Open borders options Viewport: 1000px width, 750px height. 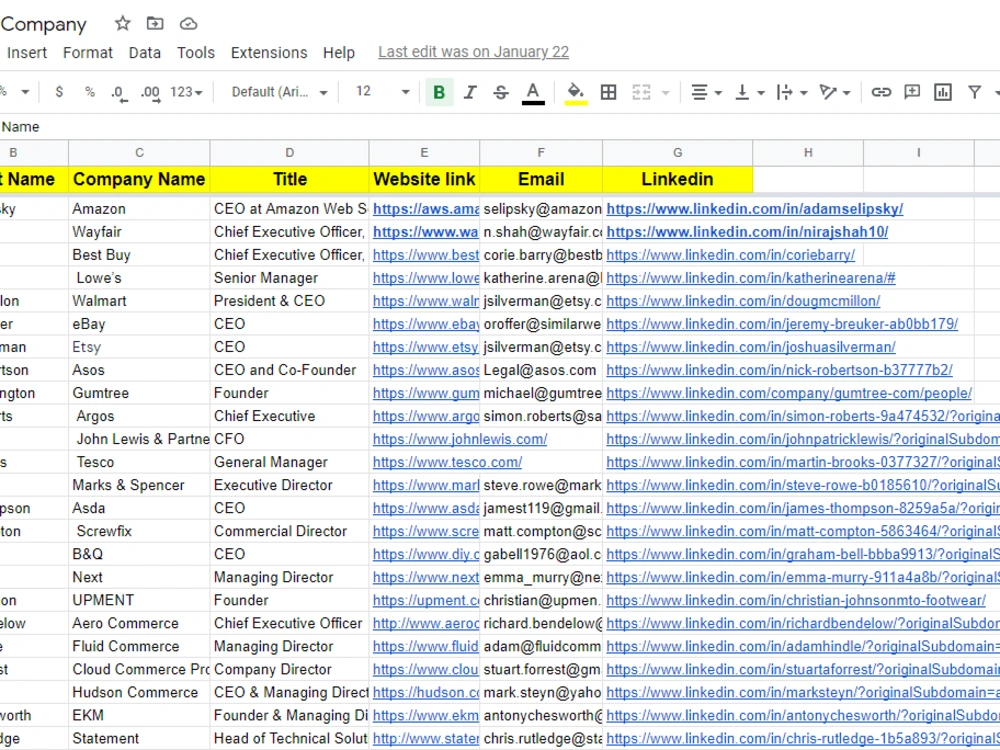pos(608,92)
